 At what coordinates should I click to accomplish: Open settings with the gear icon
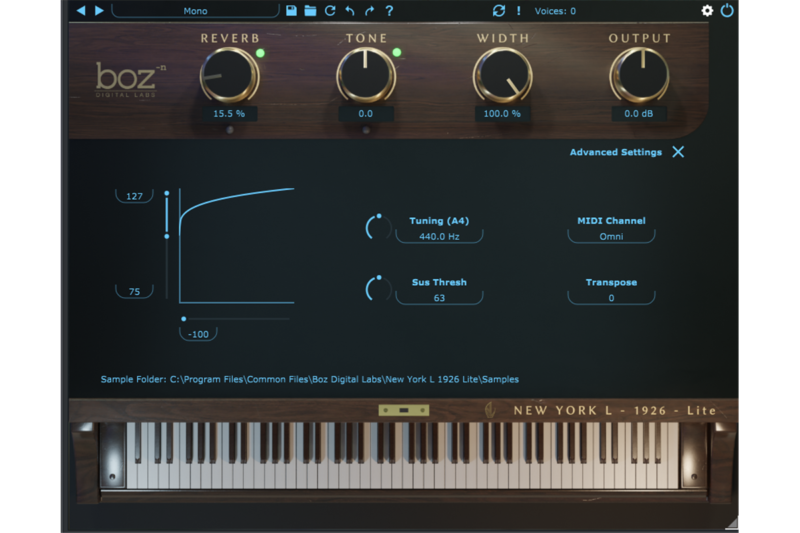coord(707,11)
